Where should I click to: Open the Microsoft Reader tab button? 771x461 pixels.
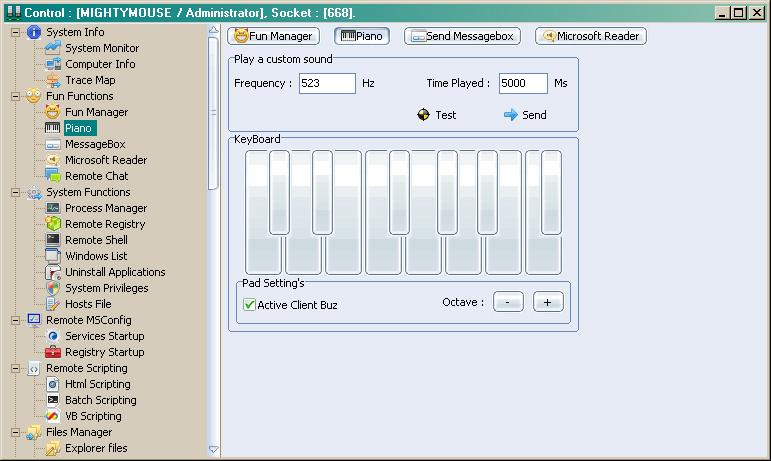591,36
